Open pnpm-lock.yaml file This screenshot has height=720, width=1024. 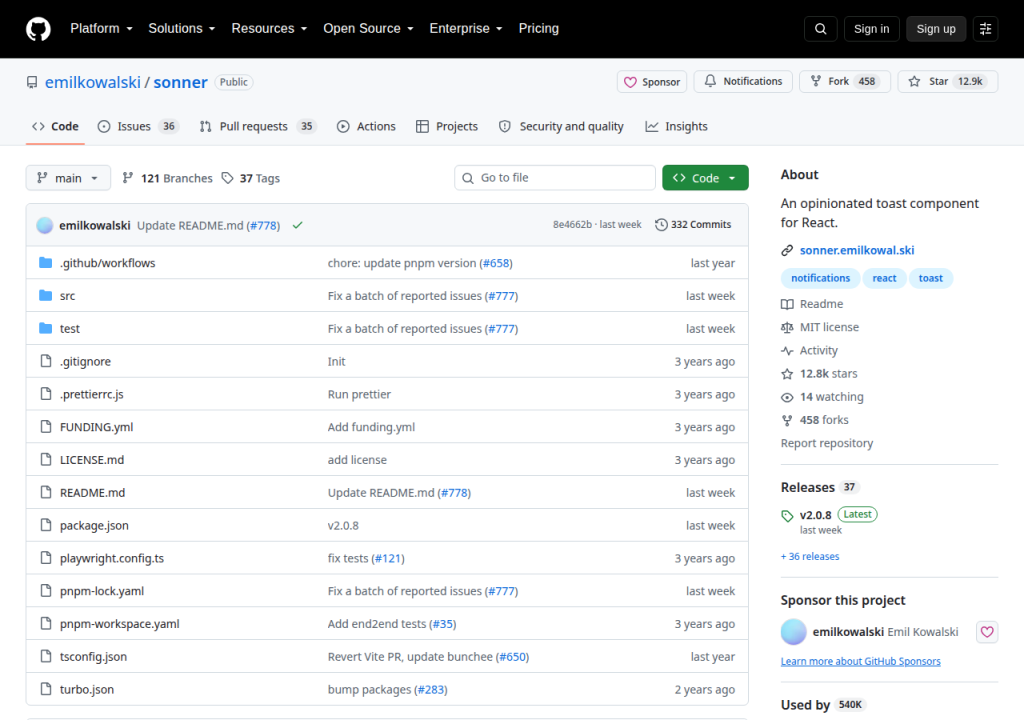click(x=102, y=591)
